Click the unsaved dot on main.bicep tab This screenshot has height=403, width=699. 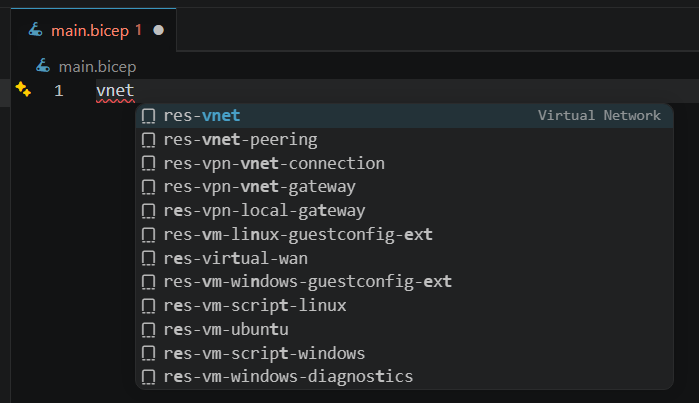click(x=158, y=31)
